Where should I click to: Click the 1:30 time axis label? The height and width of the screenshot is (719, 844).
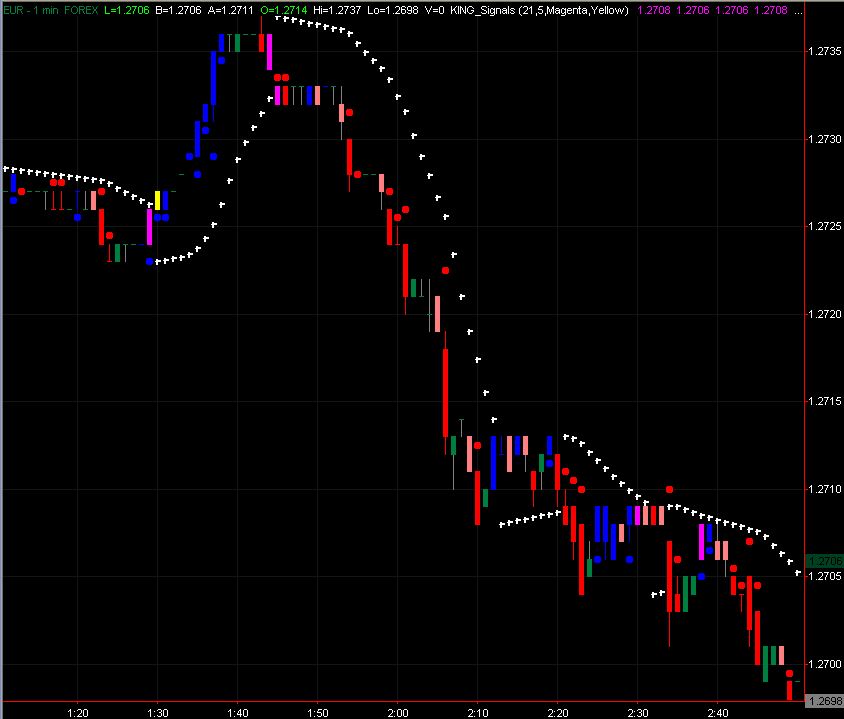[158, 713]
